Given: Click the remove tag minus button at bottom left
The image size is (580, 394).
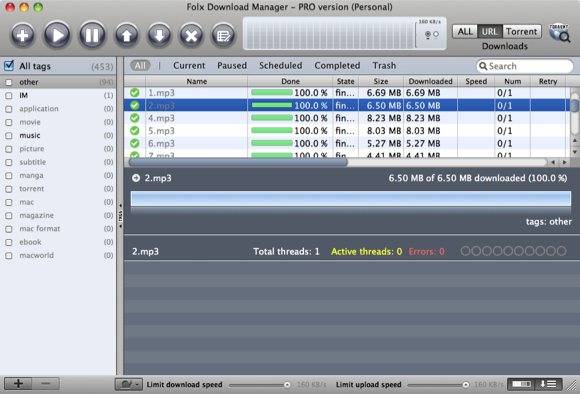Looking at the screenshot, I should (x=45, y=384).
